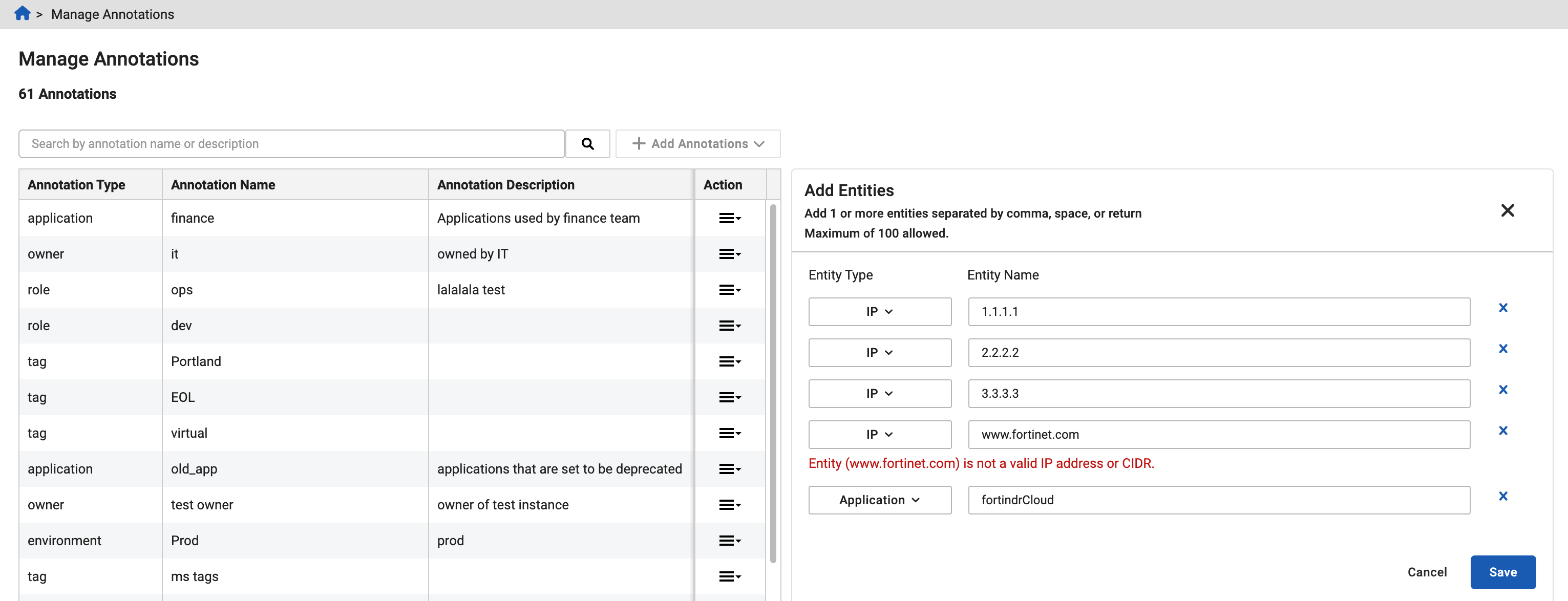Open action menu for Prod environment

pos(729,541)
